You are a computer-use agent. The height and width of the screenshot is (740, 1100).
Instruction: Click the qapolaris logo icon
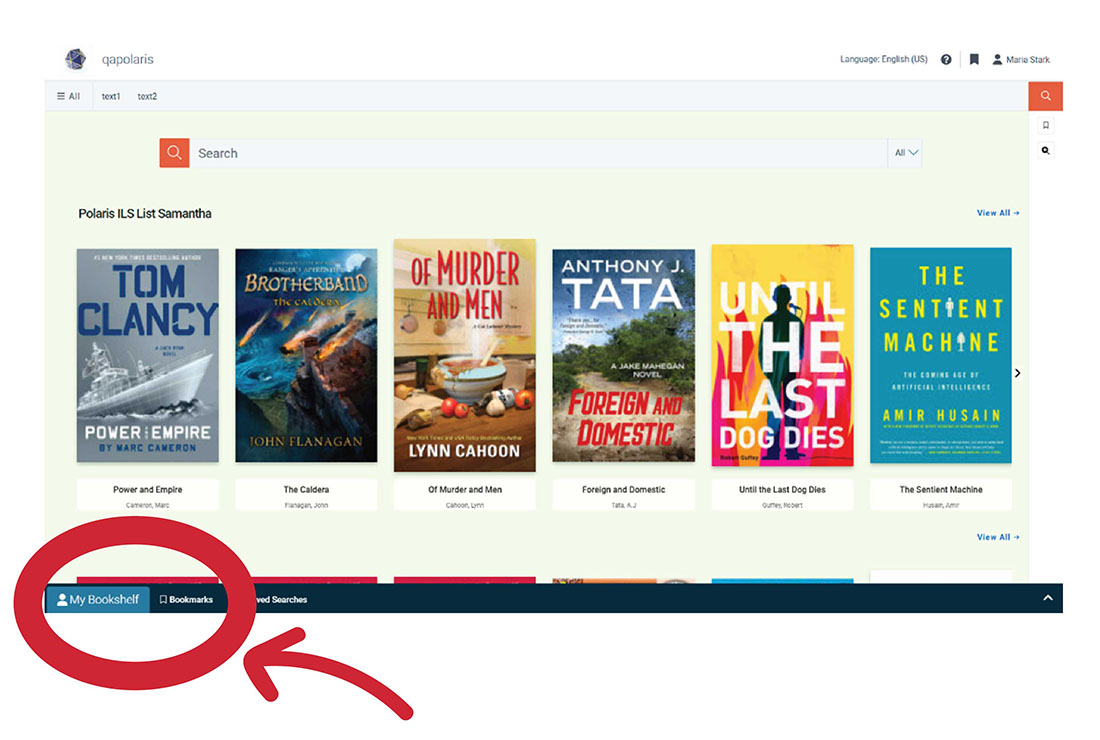pos(75,59)
